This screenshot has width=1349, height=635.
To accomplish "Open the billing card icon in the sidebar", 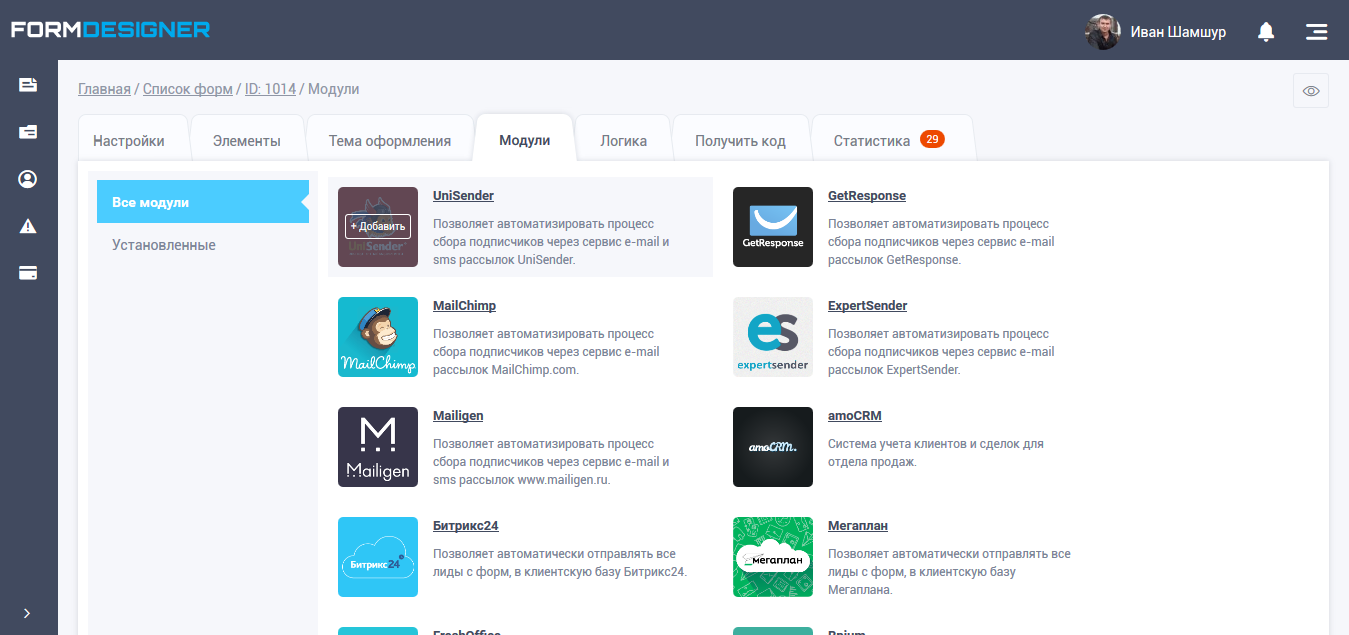I will (27, 272).
